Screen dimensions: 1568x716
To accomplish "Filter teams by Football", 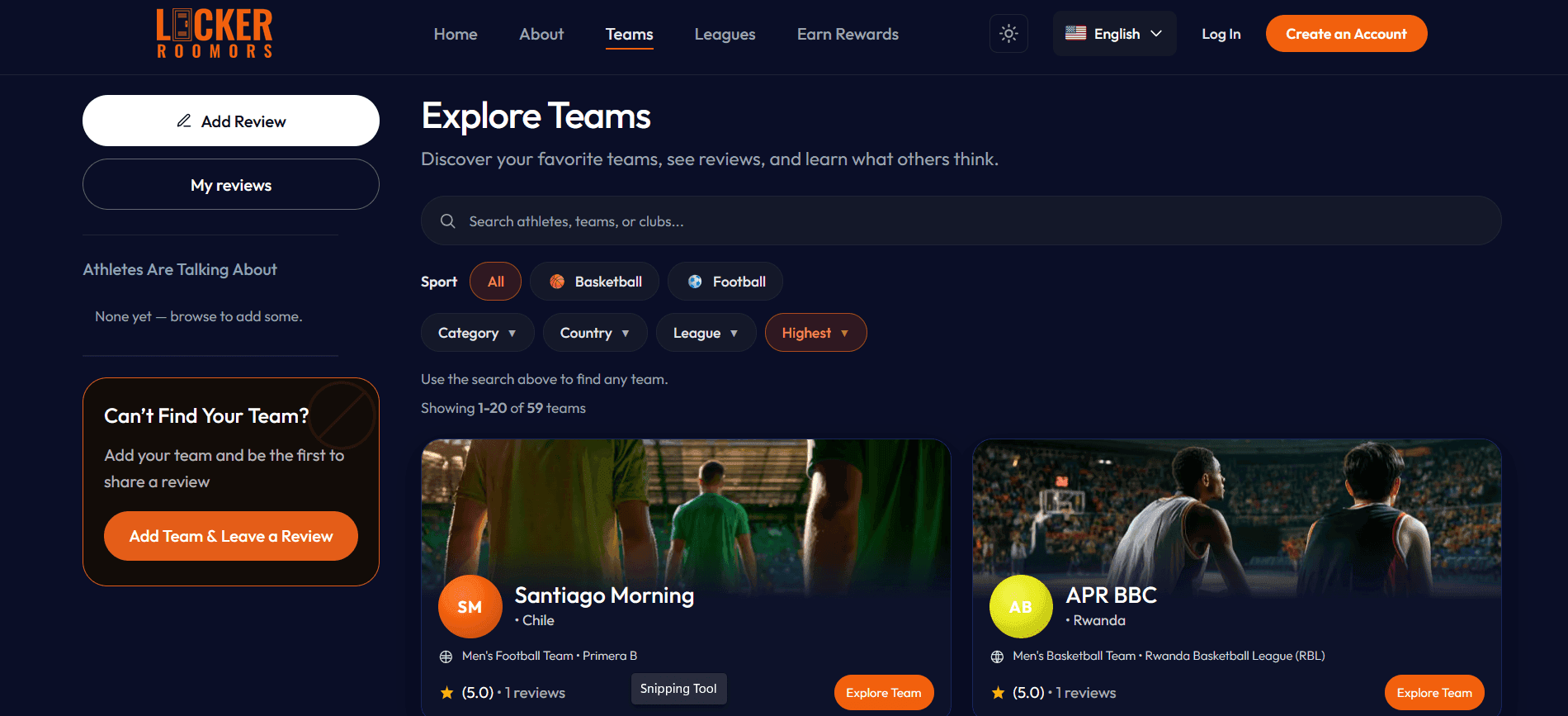I will [x=725, y=282].
